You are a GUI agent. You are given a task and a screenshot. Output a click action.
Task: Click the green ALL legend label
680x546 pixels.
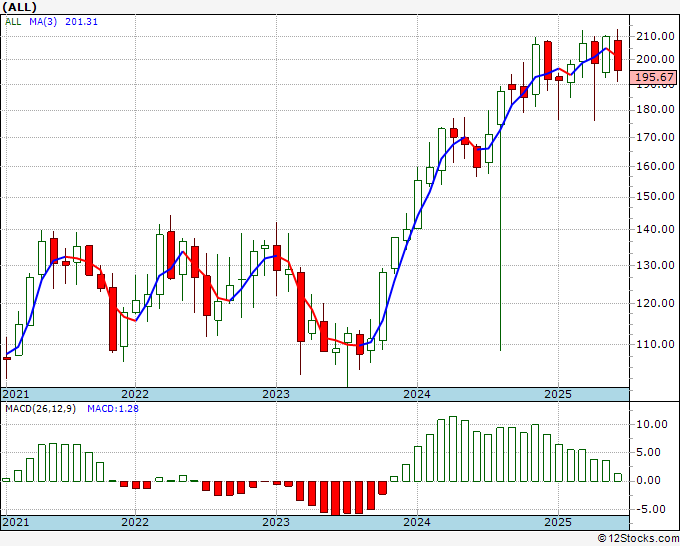point(13,22)
